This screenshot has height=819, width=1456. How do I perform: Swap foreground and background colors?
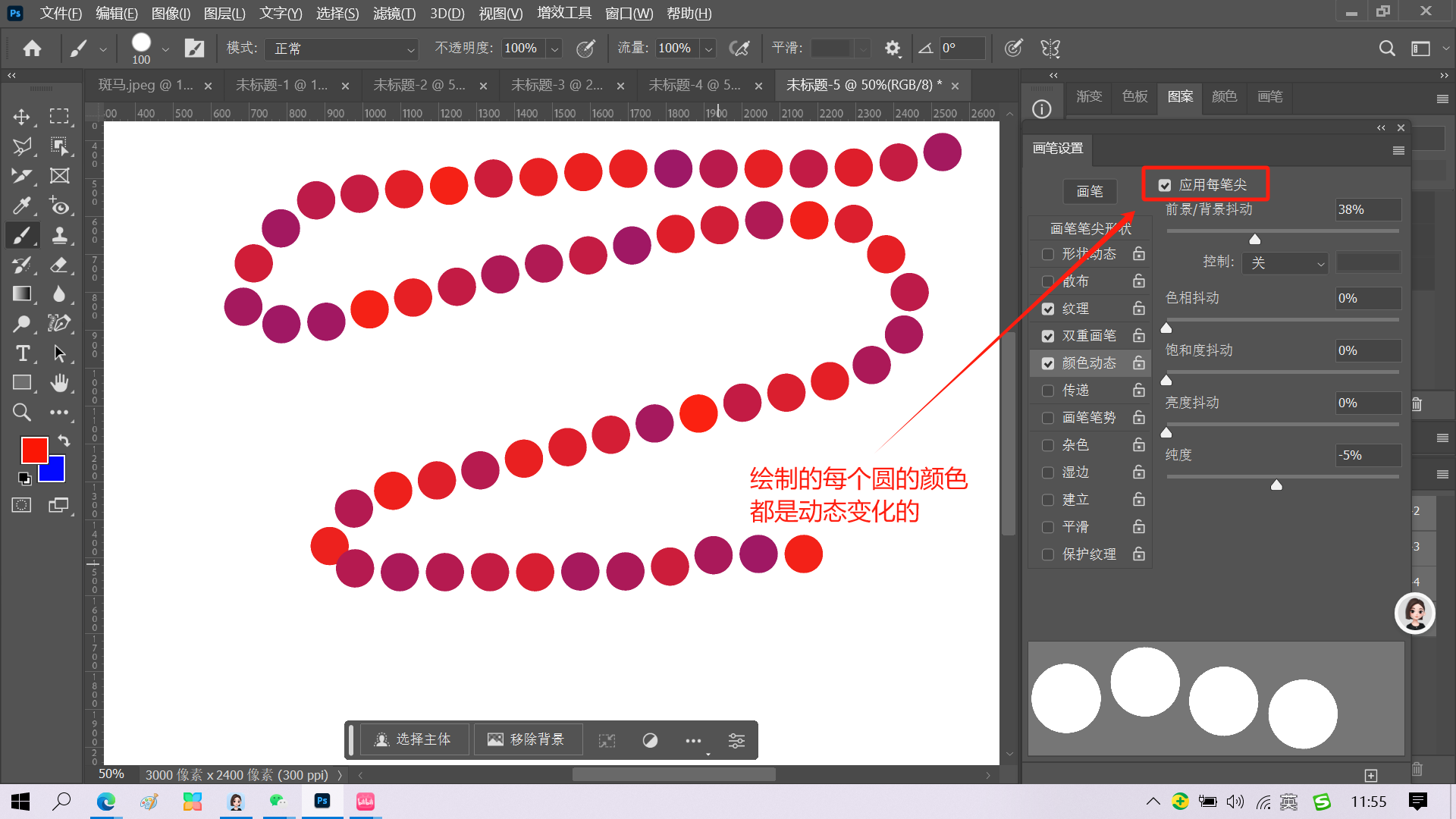(64, 441)
